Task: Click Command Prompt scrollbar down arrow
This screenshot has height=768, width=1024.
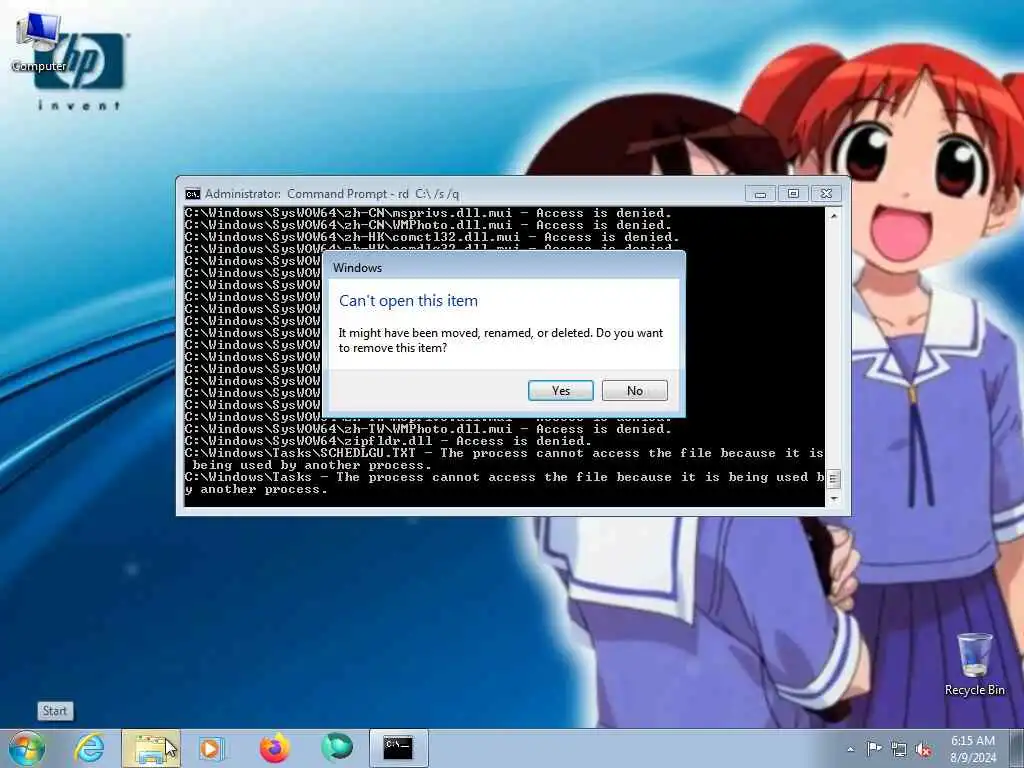Action: pos(833,499)
